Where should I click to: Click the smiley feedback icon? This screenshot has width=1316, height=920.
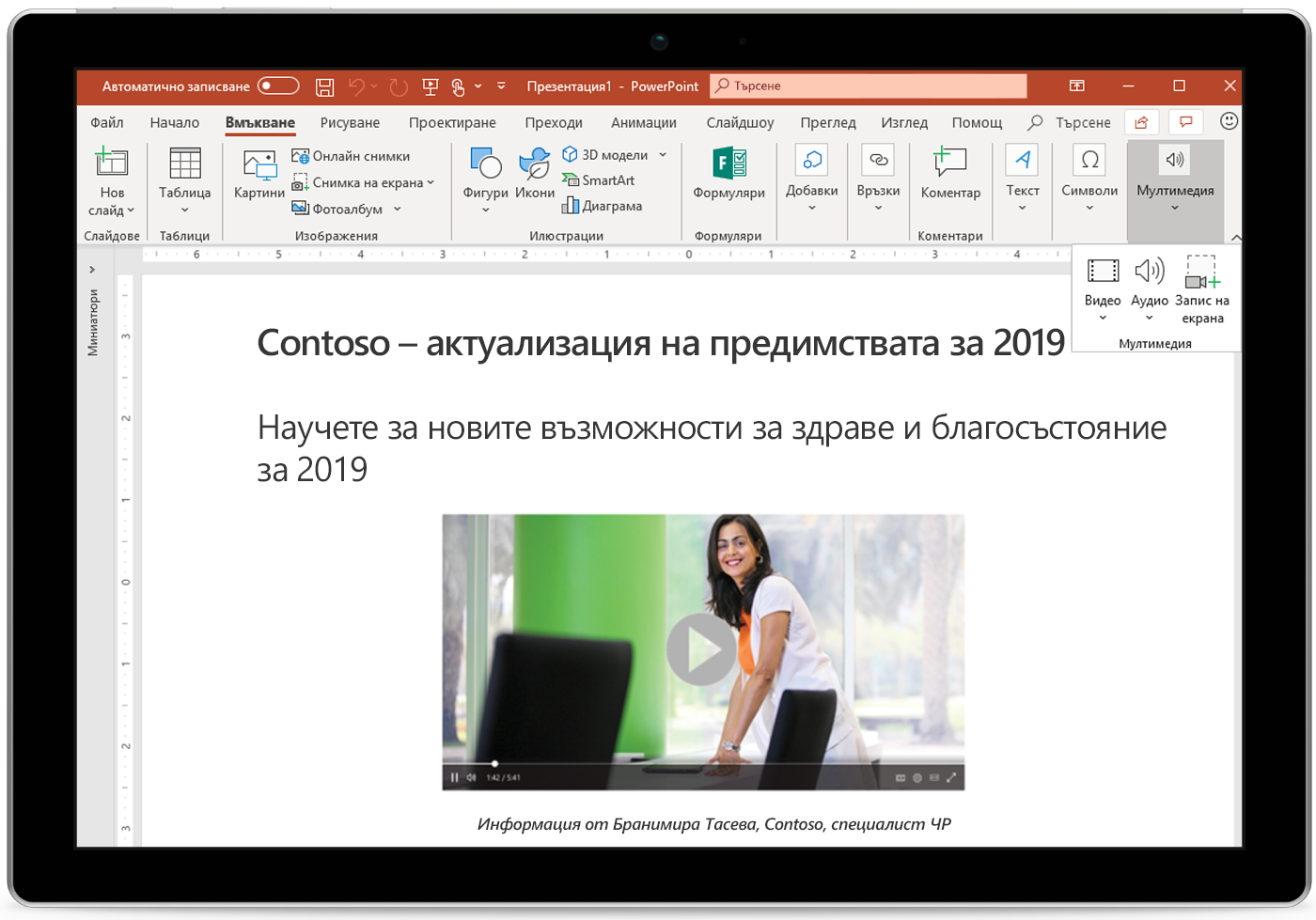click(x=1229, y=121)
